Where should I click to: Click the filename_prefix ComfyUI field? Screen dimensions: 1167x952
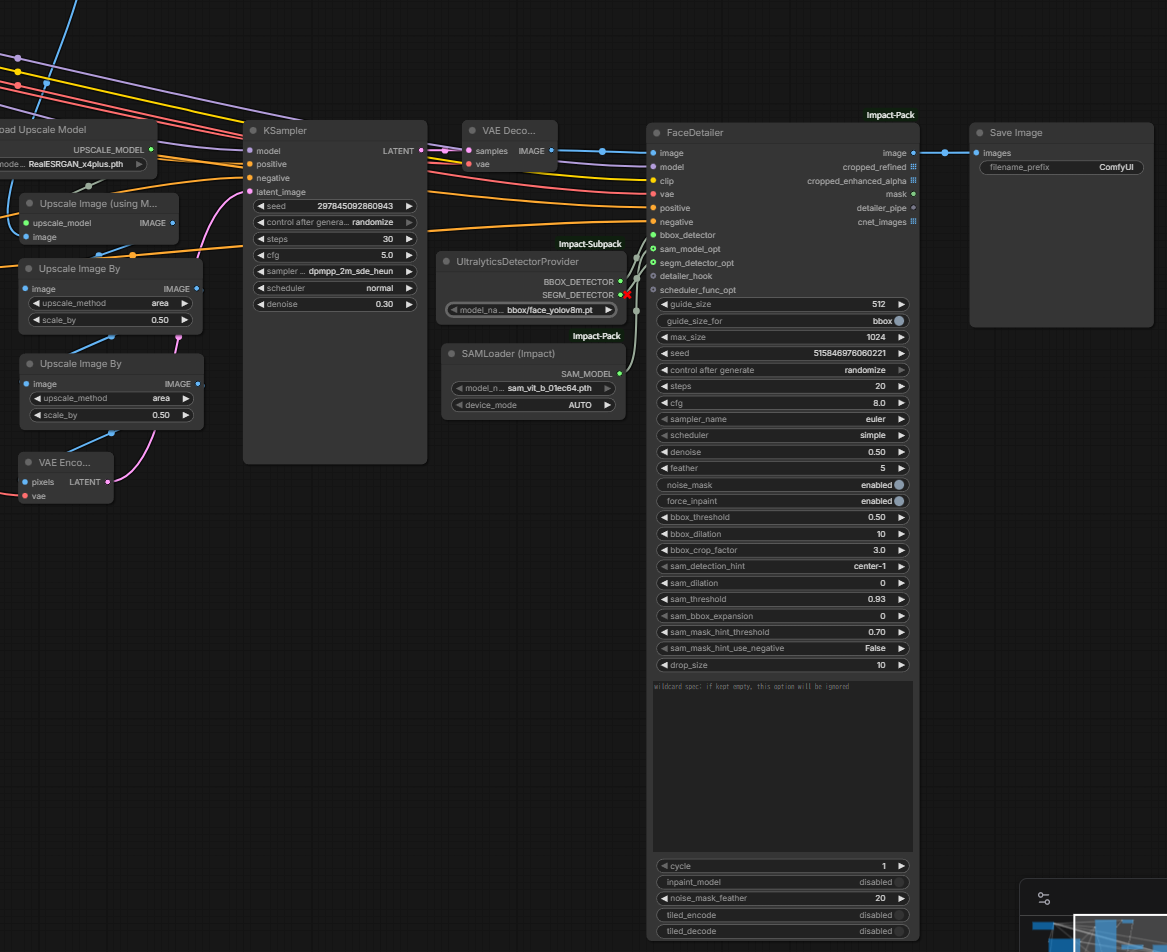click(x=1061, y=168)
